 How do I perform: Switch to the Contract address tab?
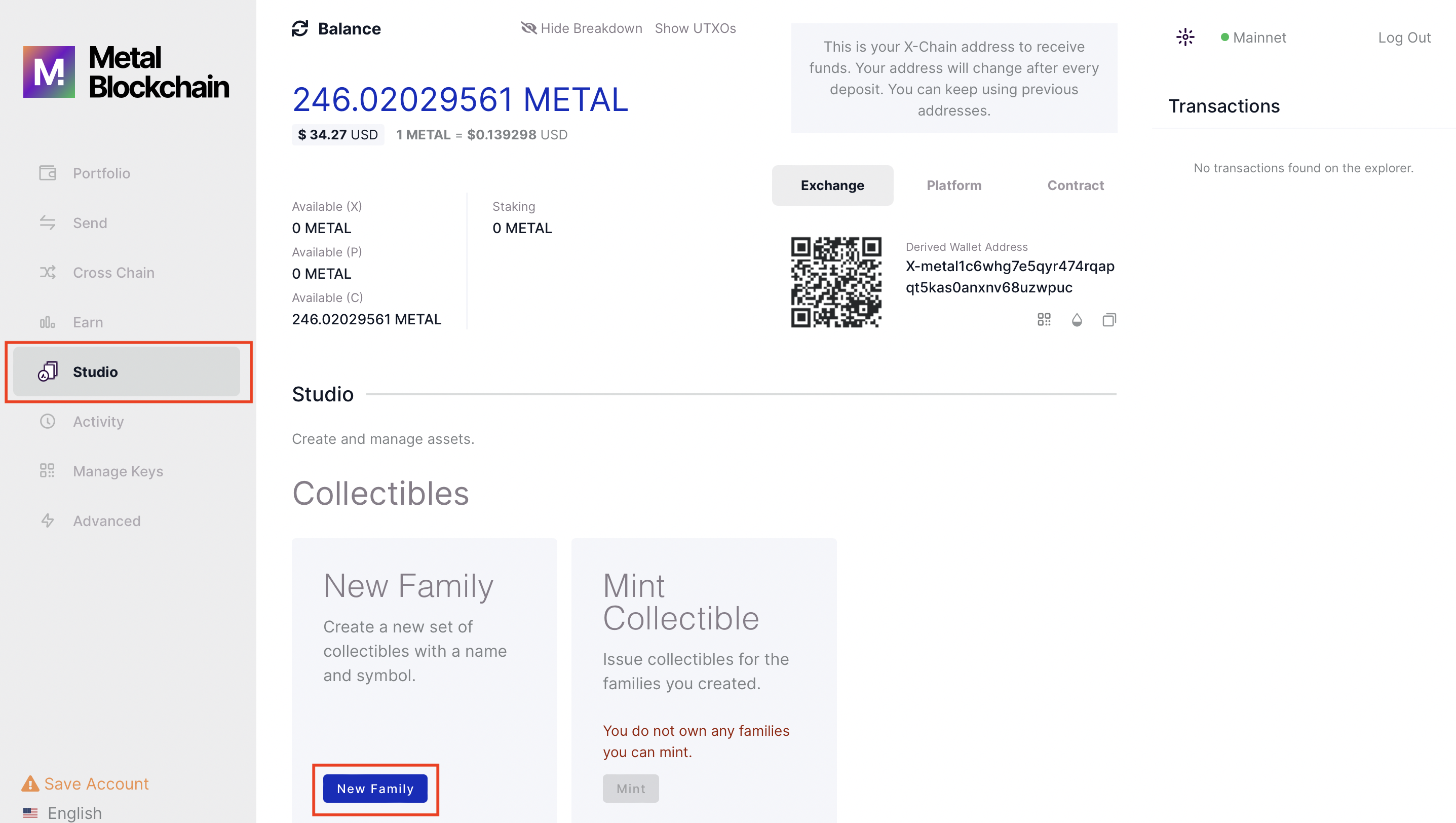tap(1075, 185)
